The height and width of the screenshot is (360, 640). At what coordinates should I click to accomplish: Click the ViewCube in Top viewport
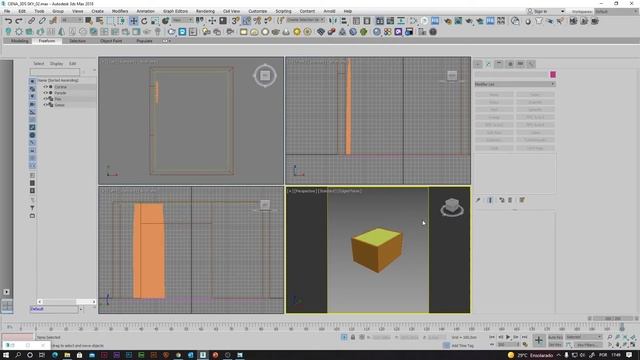point(265,76)
